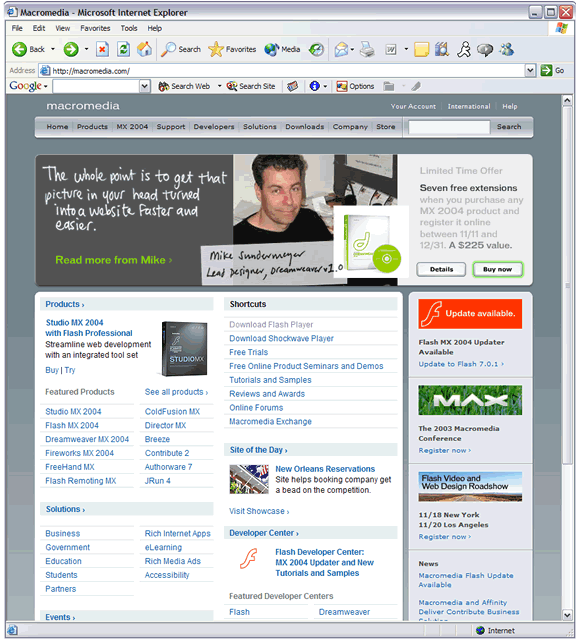Expand the Mail icon dropdown arrow
576x639 pixels.
(x=352, y=50)
